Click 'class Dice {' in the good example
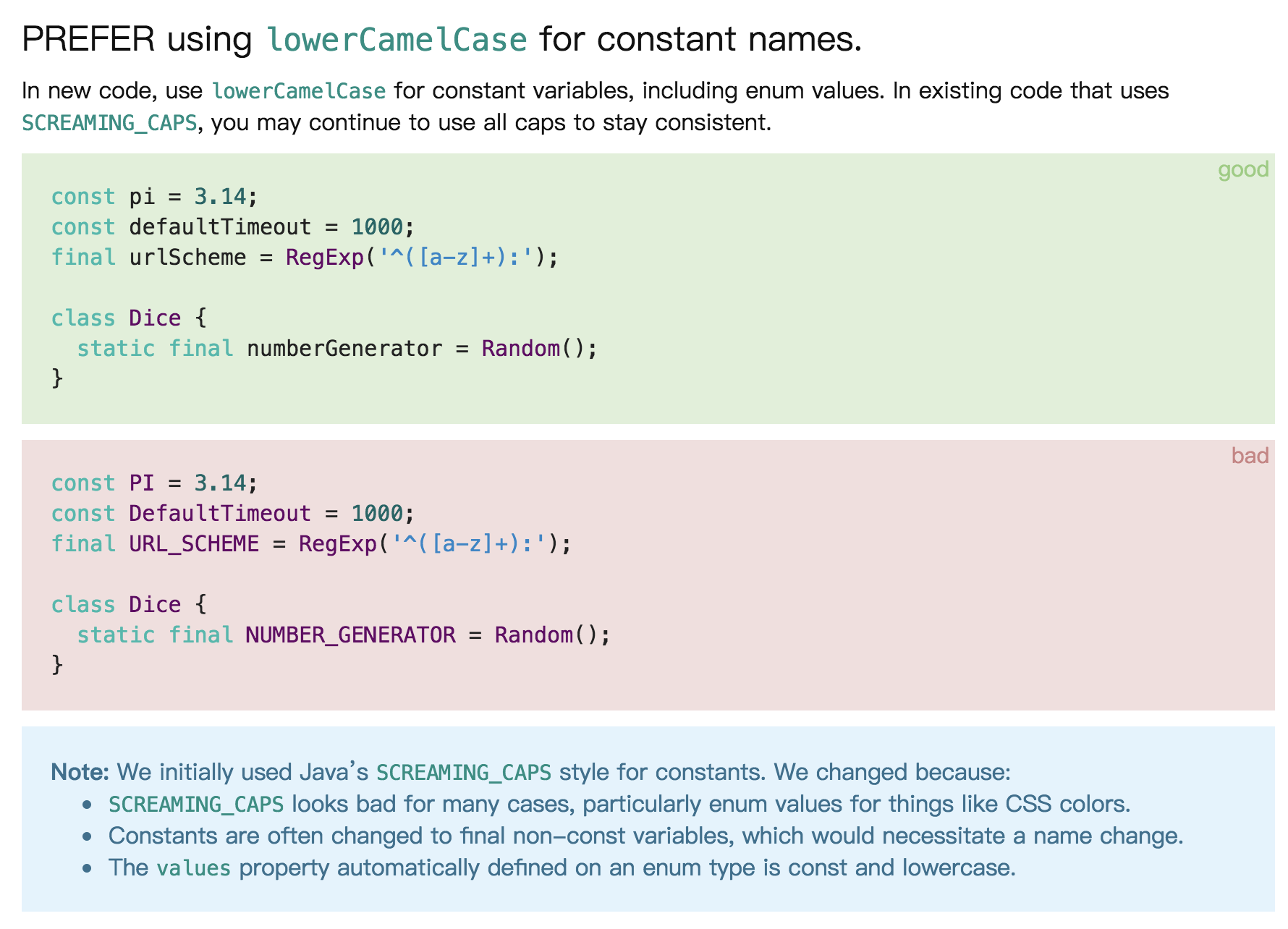 [x=129, y=318]
